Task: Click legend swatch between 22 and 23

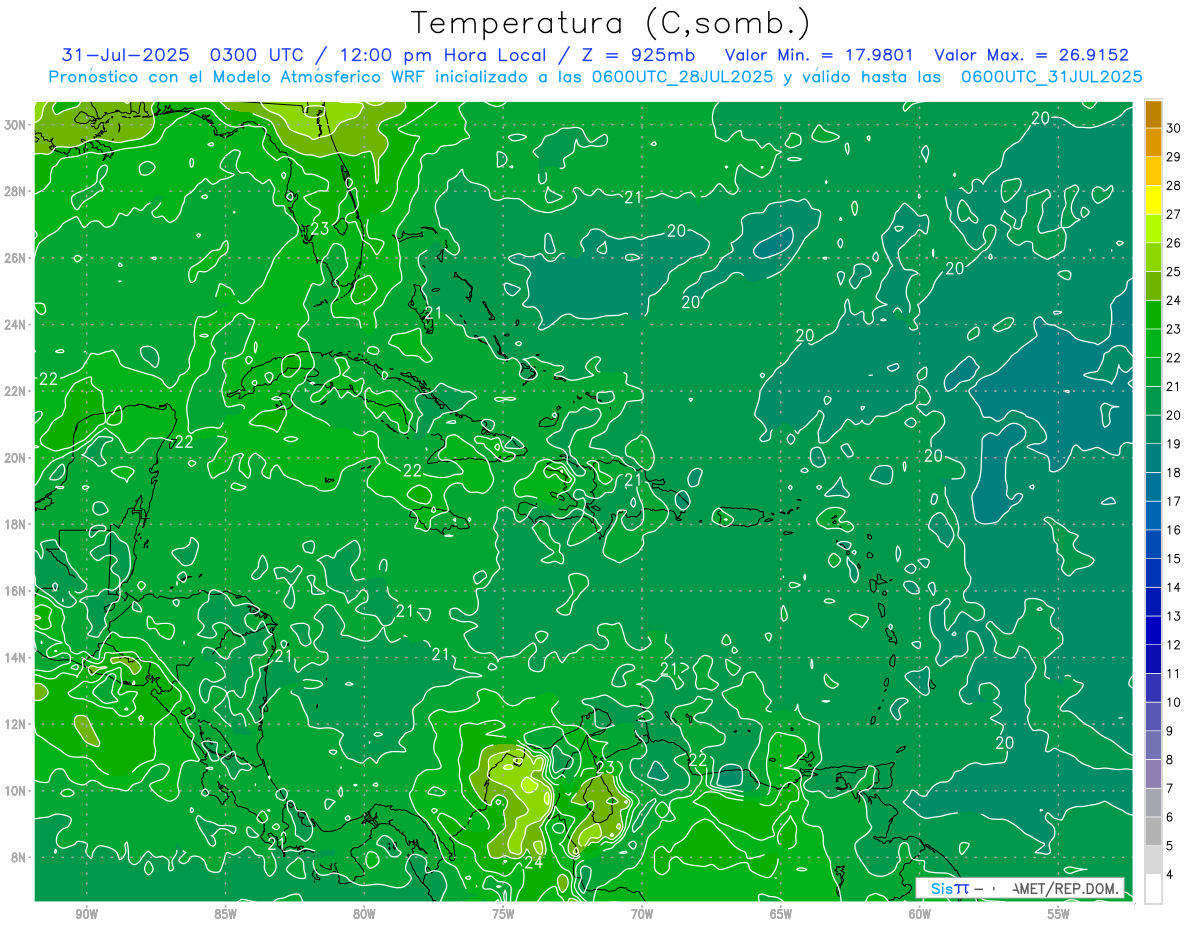Action: [1153, 344]
